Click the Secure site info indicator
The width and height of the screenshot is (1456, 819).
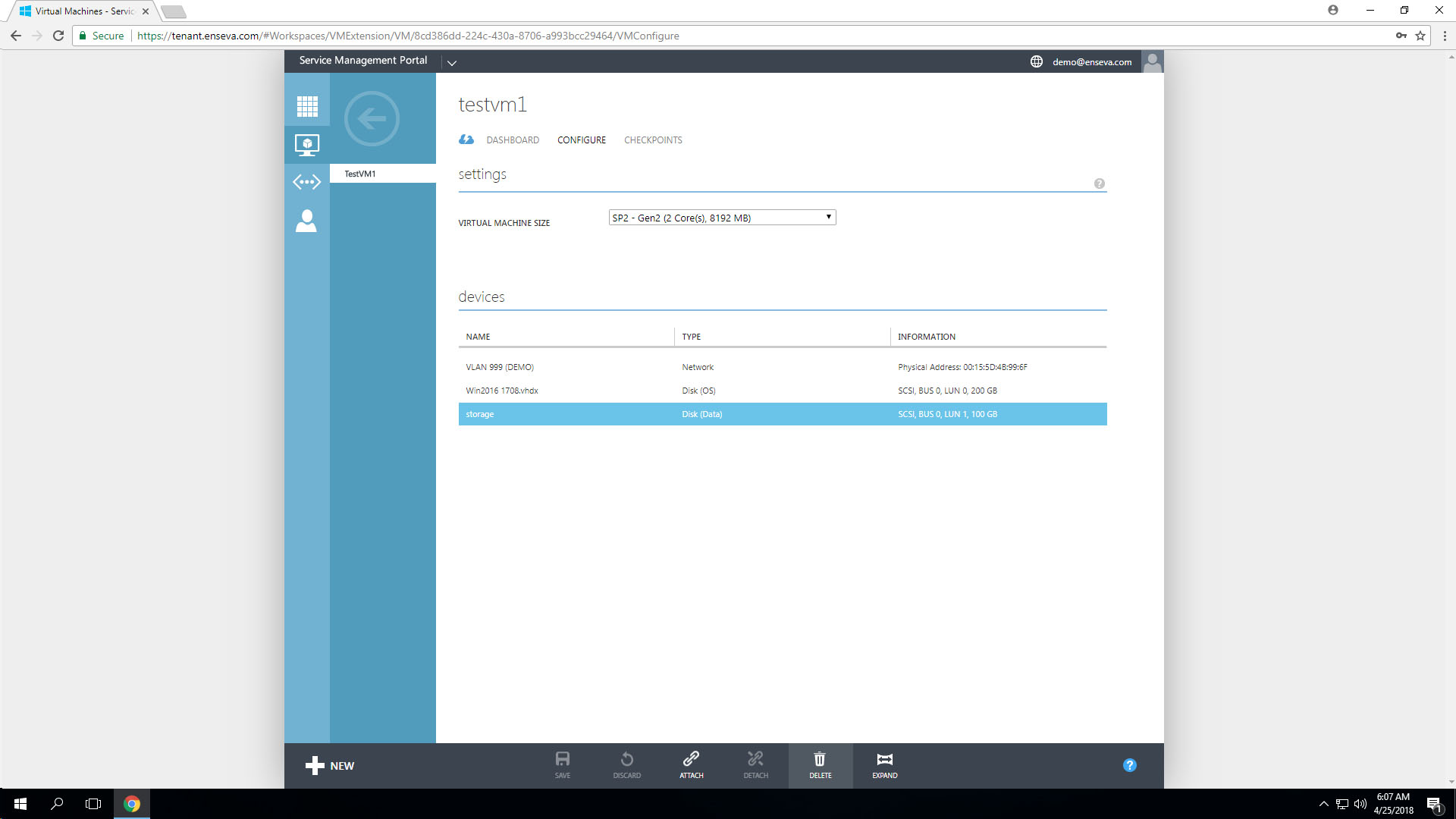click(x=102, y=36)
